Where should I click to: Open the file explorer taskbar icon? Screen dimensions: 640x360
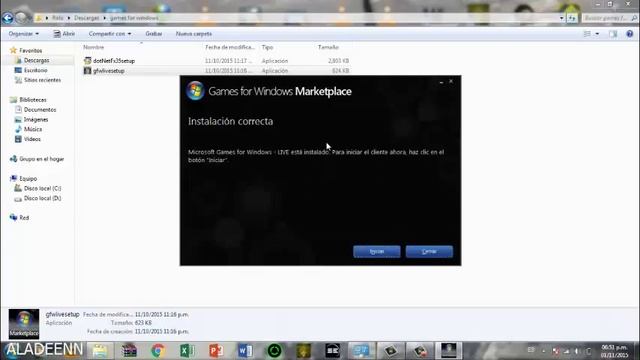point(100,351)
